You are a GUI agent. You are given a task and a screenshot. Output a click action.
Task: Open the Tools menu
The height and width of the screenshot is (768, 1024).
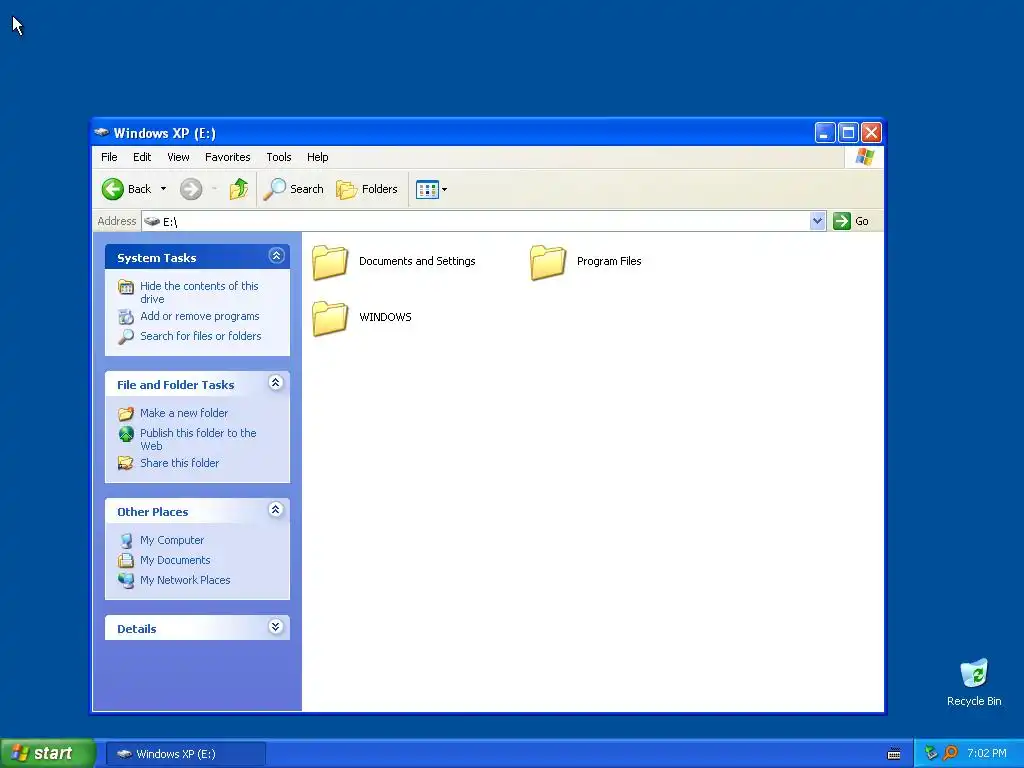pos(279,157)
